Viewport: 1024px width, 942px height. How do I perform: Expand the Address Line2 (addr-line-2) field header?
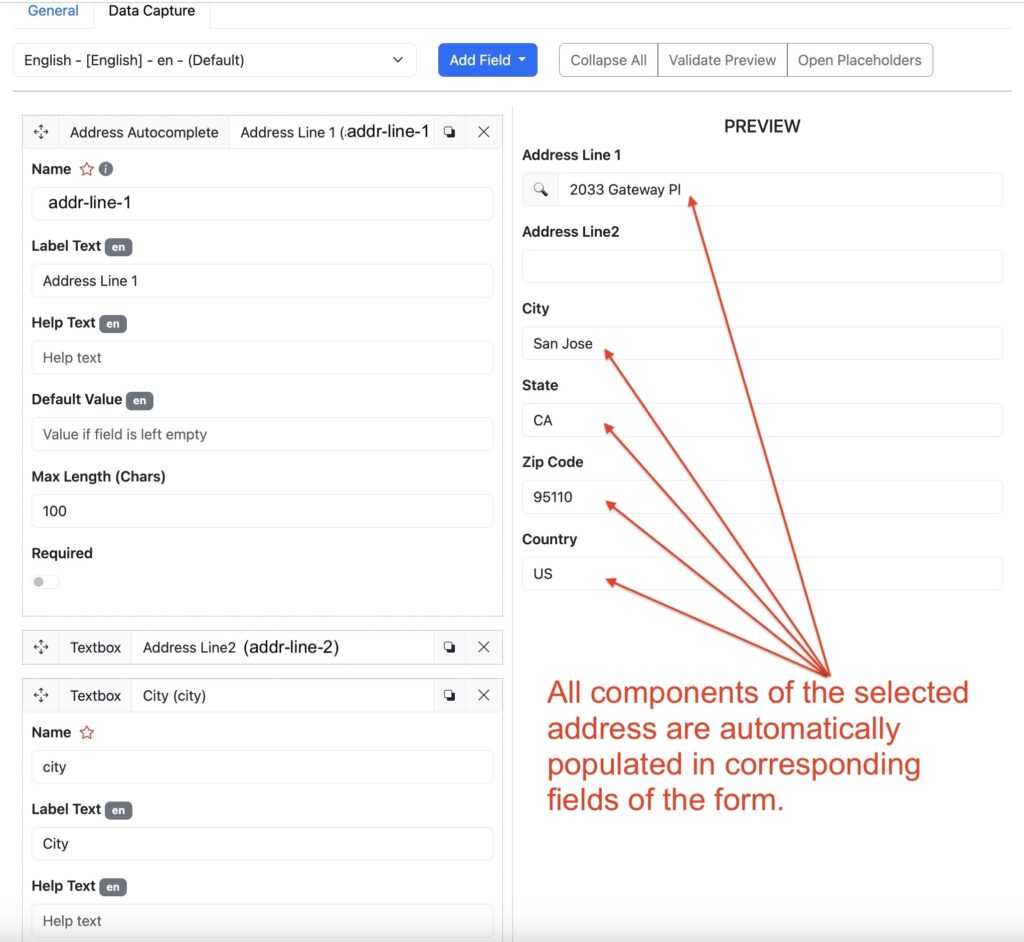point(240,647)
